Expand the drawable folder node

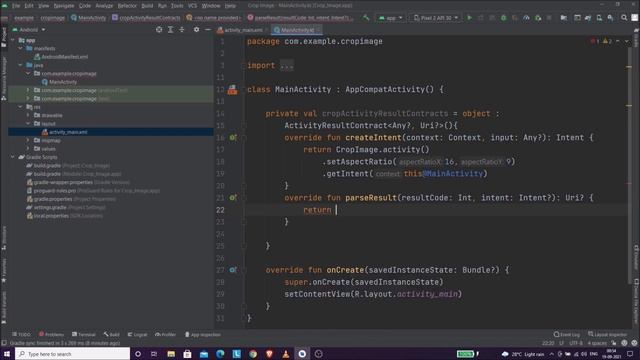[x=28, y=115]
